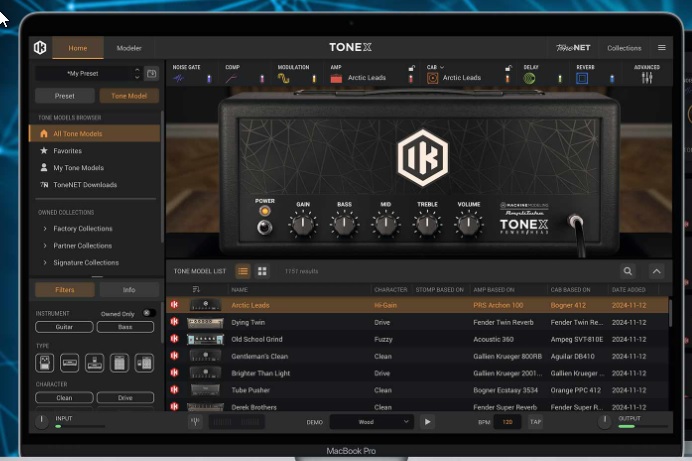Click the IK badge on Dying Twin row
This screenshot has width=692, height=461.
175,322
